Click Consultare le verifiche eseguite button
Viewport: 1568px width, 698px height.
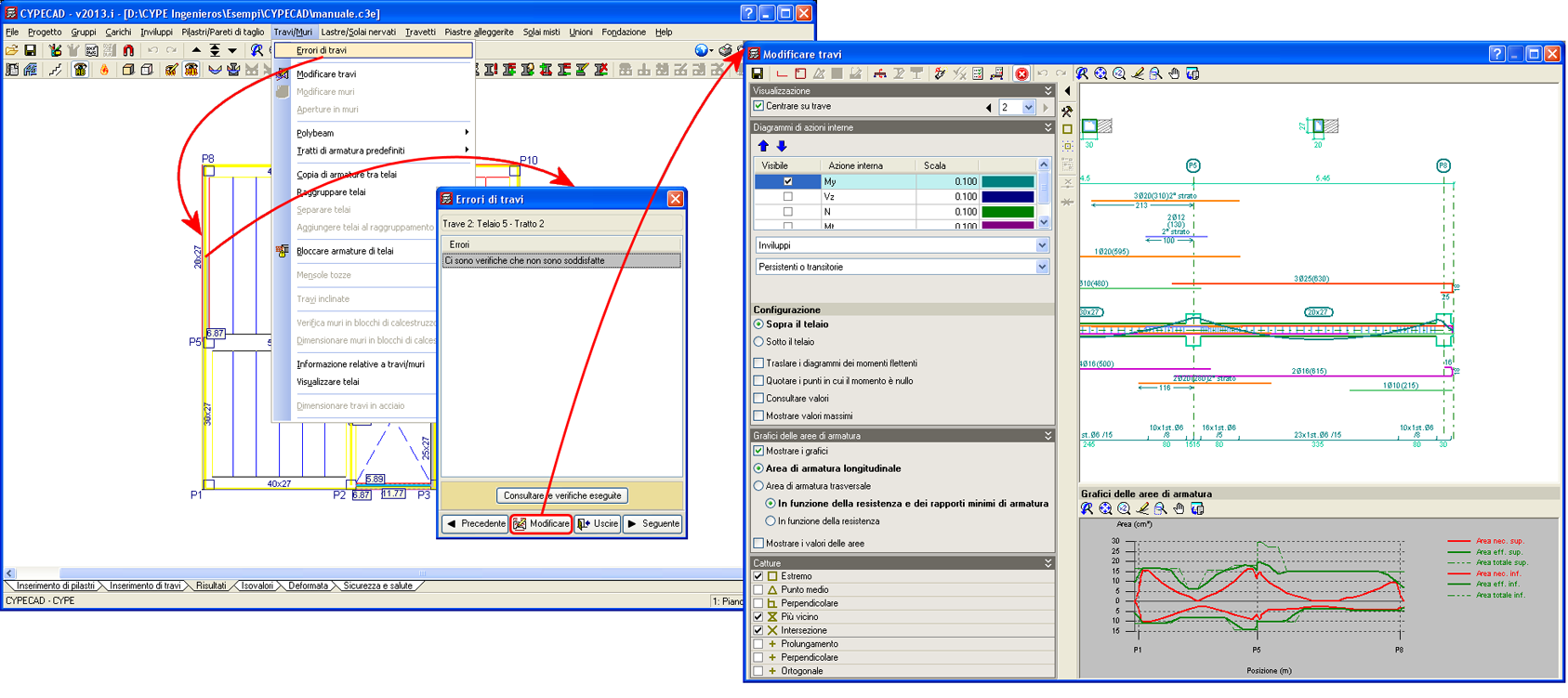tap(561, 495)
